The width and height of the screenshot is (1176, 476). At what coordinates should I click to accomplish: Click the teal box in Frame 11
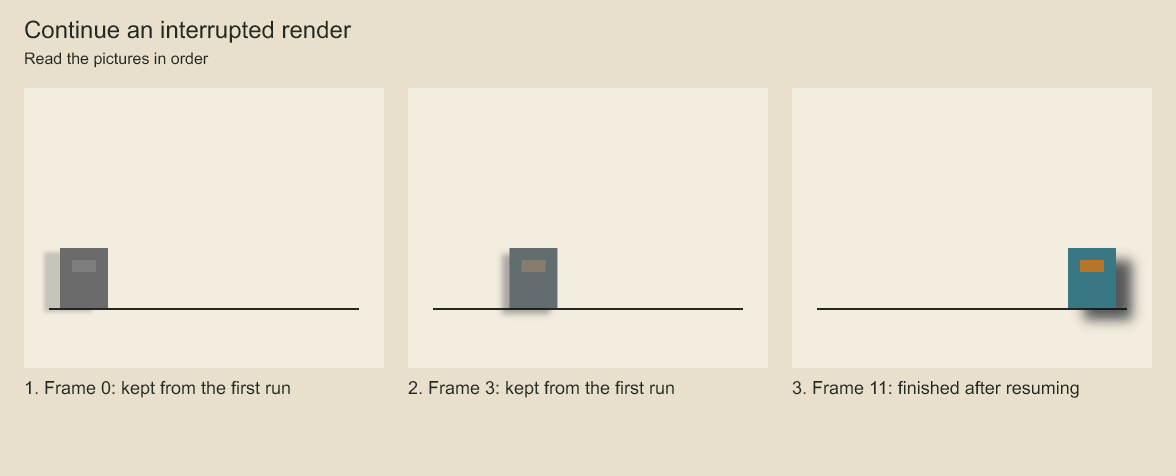[x=1092, y=278]
